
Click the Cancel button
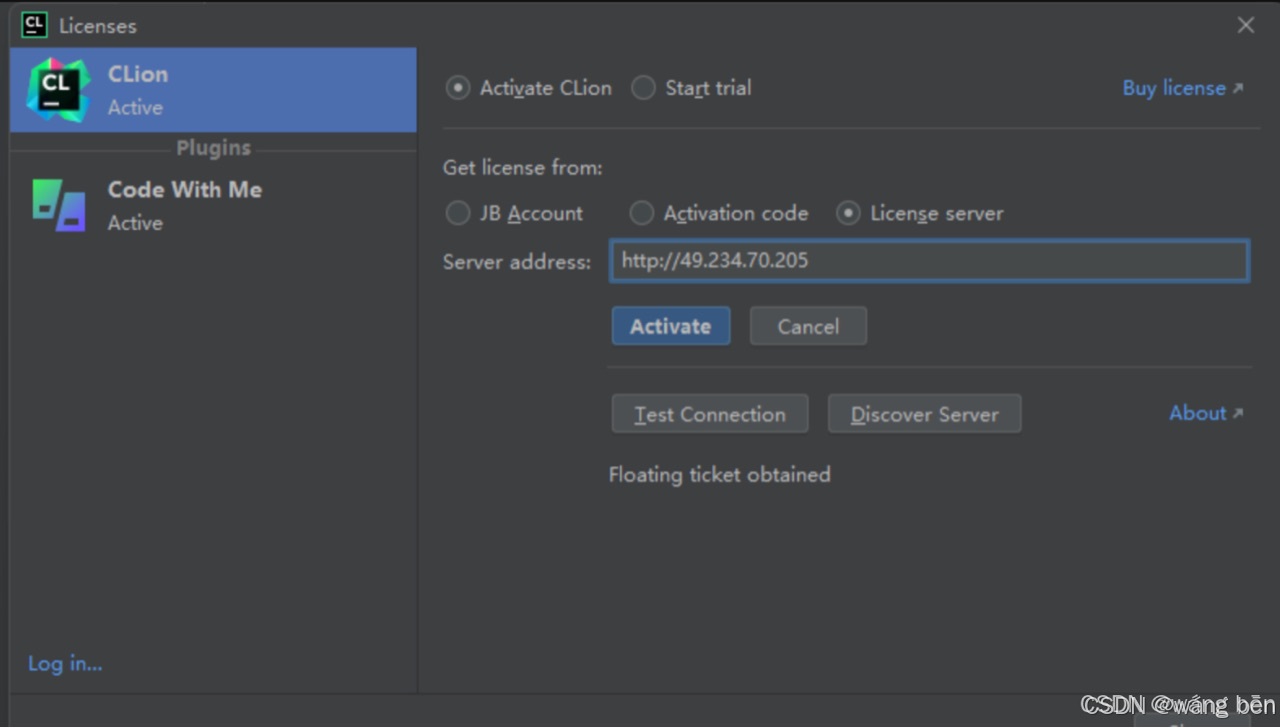(808, 326)
